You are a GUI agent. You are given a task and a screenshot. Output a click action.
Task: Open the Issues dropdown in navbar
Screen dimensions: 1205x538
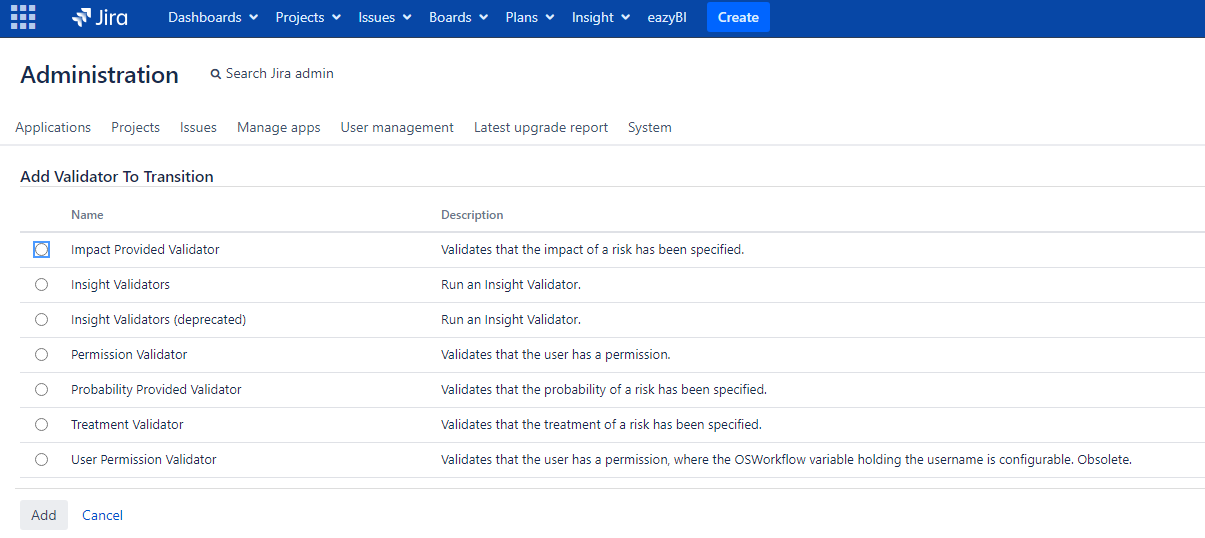[x=385, y=17]
